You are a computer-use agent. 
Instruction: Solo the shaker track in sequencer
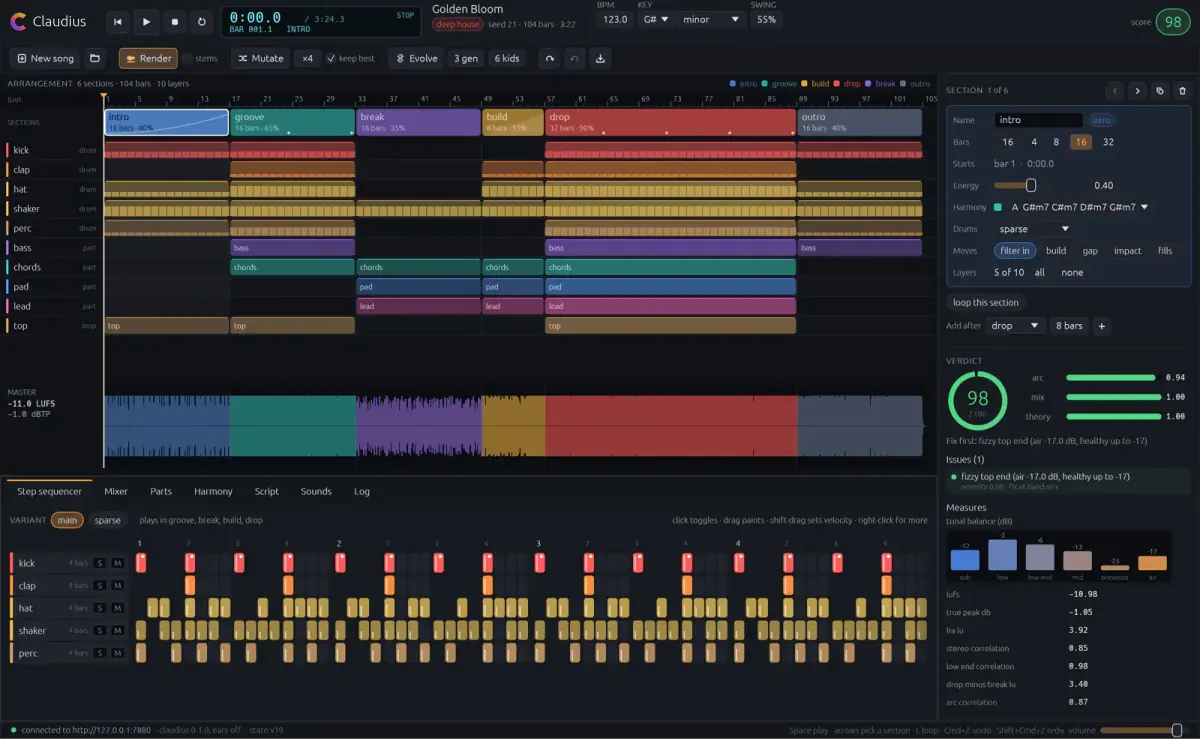point(100,630)
